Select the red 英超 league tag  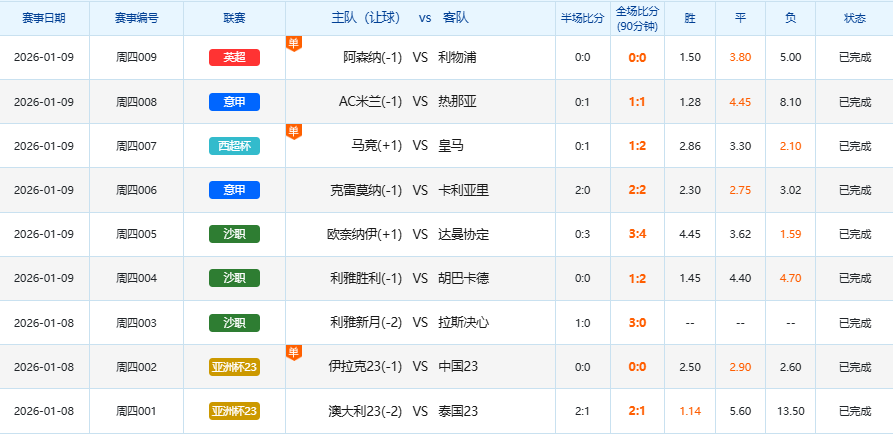tap(234, 58)
